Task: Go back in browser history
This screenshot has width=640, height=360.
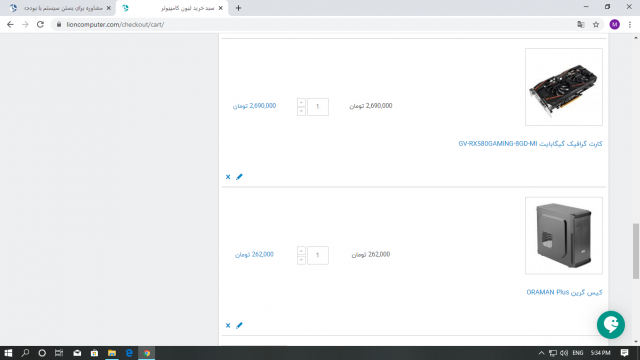Action: click(x=10, y=24)
